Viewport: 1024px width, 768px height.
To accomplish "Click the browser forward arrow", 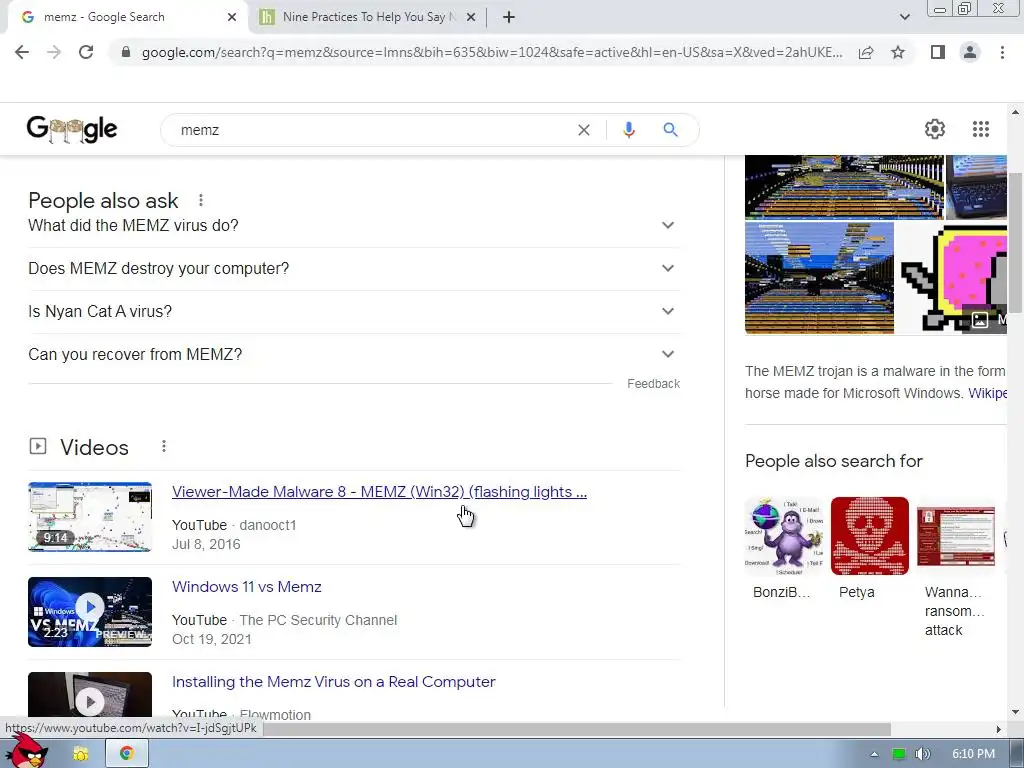I will [x=54, y=52].
